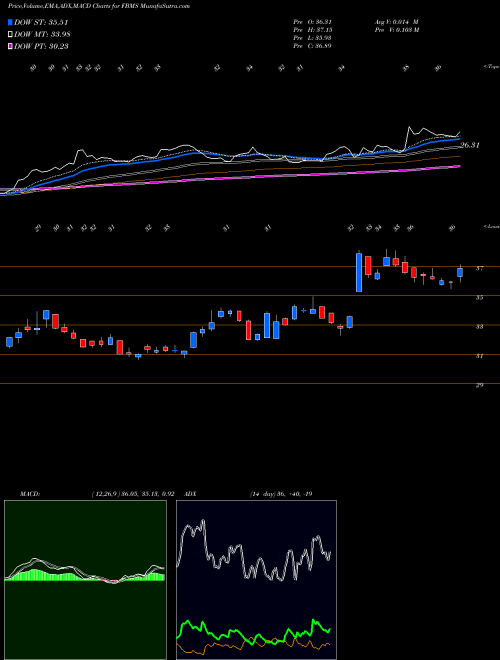The height and width of the screenshot is (660, 500).
Task: Select the DOW PT: 30.23 legend label
Action: pyautogui.click(x=41, y=46)
